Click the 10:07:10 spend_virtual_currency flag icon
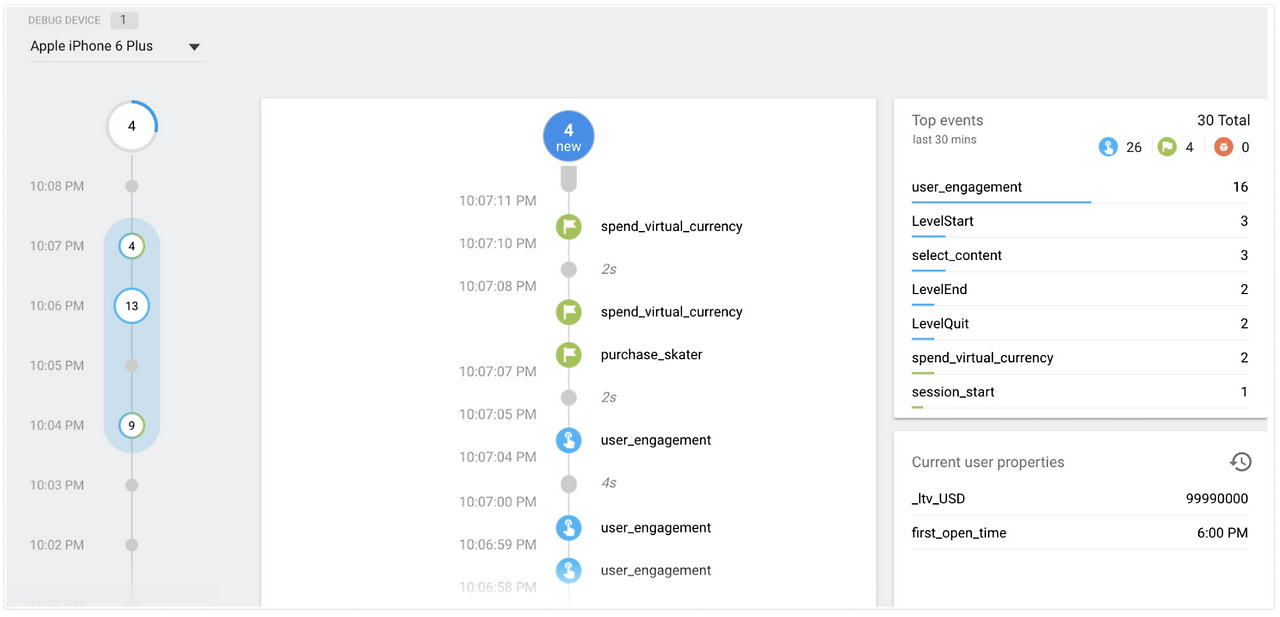 tap(568, 226)
